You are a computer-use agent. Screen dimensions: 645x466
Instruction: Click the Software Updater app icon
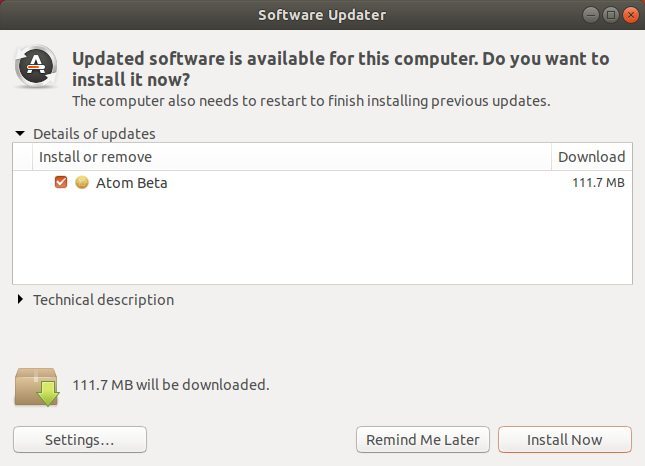36,66
